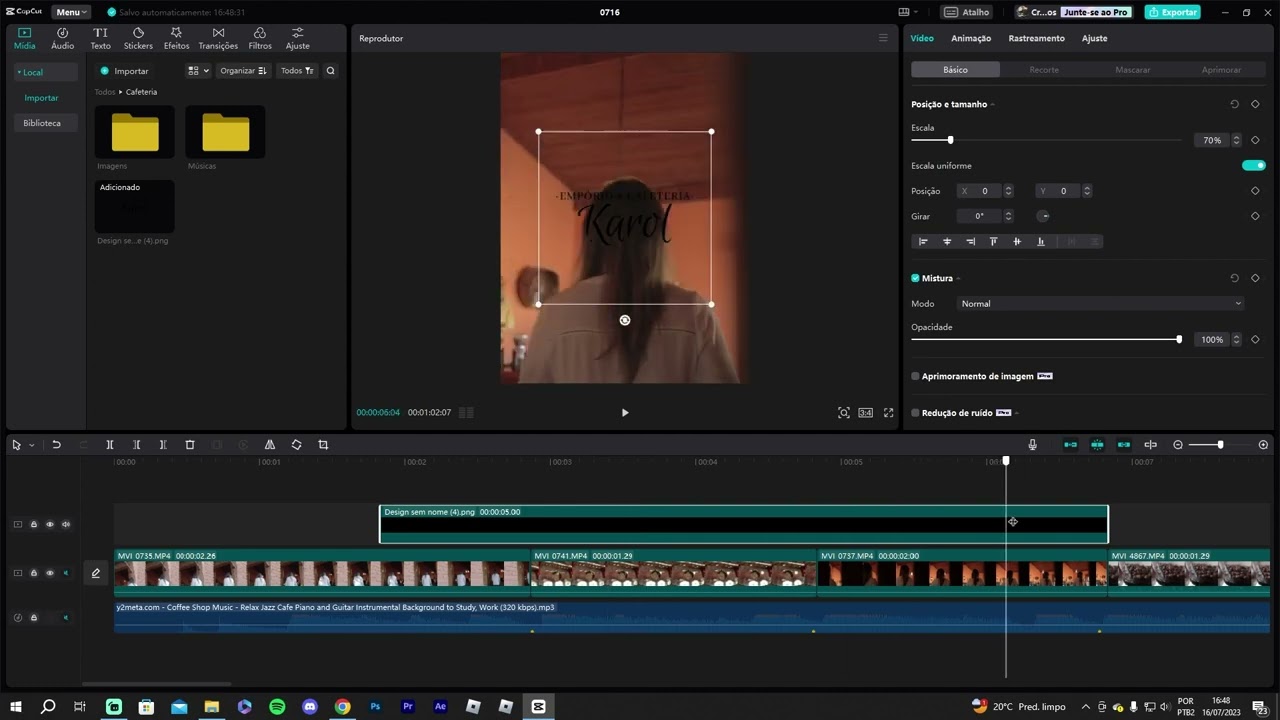This screenshot has width=1280, height=720.
Task: Launch Photoshop from the taskbar
Action: [x=375, y=707]
